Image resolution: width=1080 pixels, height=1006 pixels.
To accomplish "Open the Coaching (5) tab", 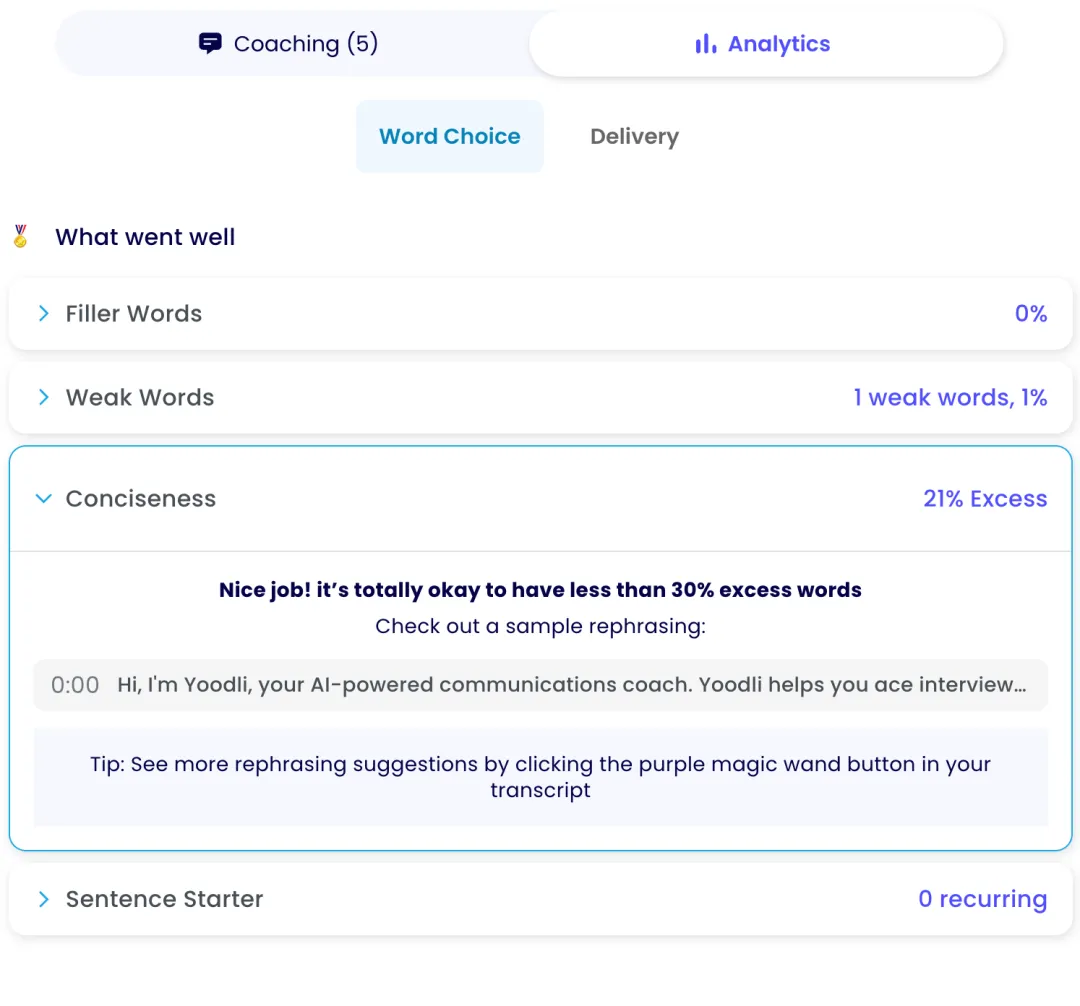I will pyautogui.click(x=292, y=43).
